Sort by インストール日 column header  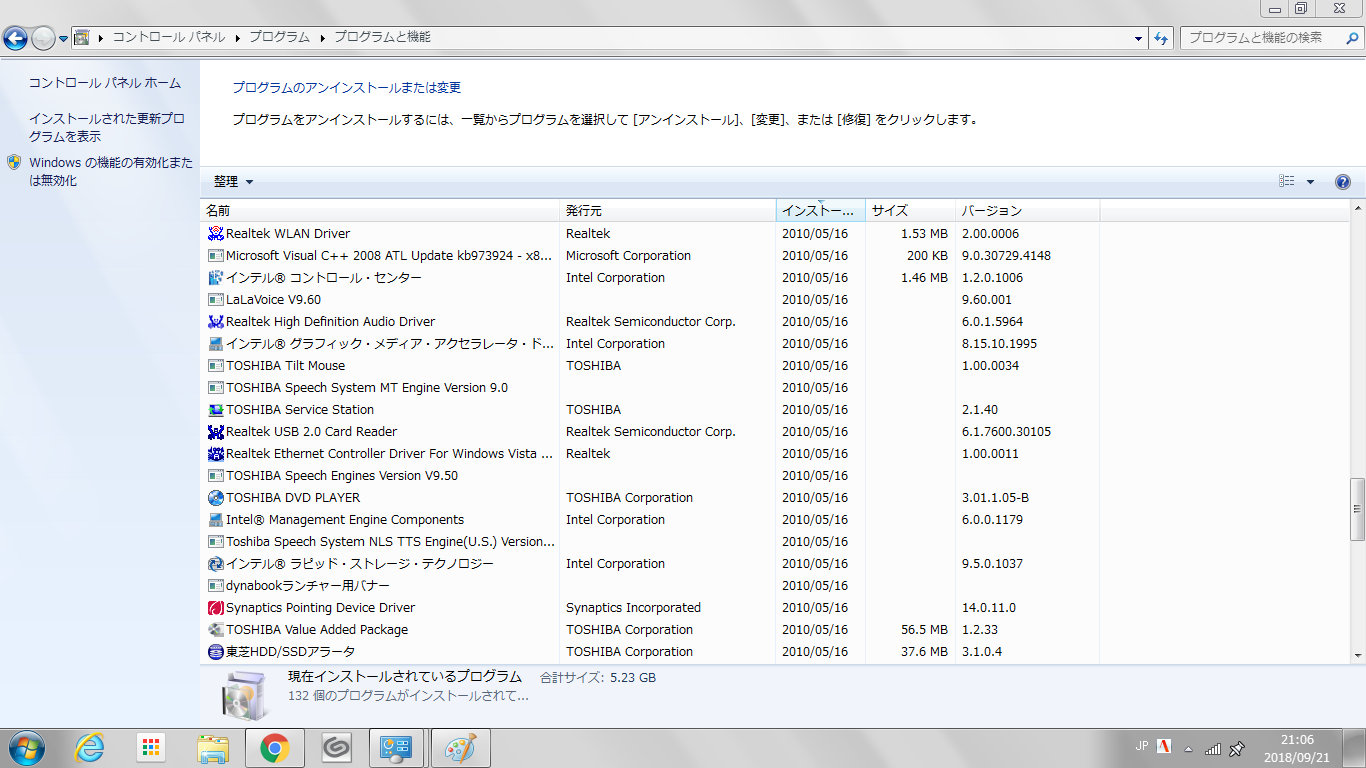click(x=820, y=211)
